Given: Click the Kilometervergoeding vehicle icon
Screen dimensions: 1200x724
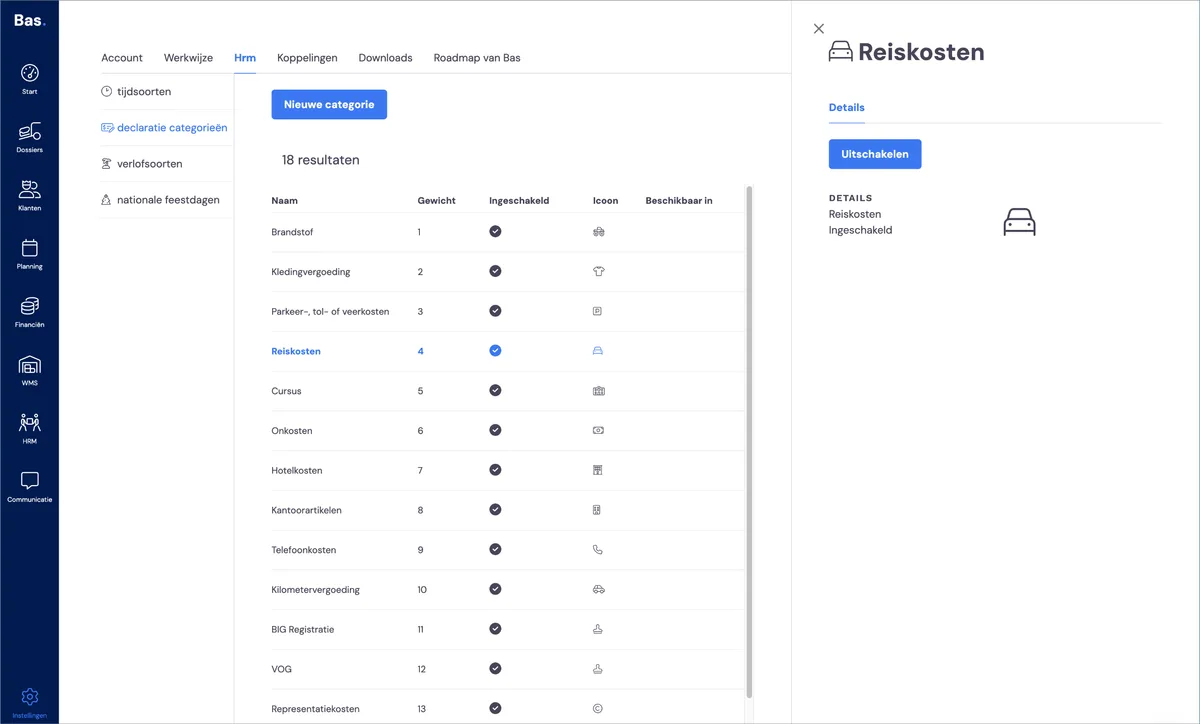Looking at the screenshot, I should click(598, 589).
